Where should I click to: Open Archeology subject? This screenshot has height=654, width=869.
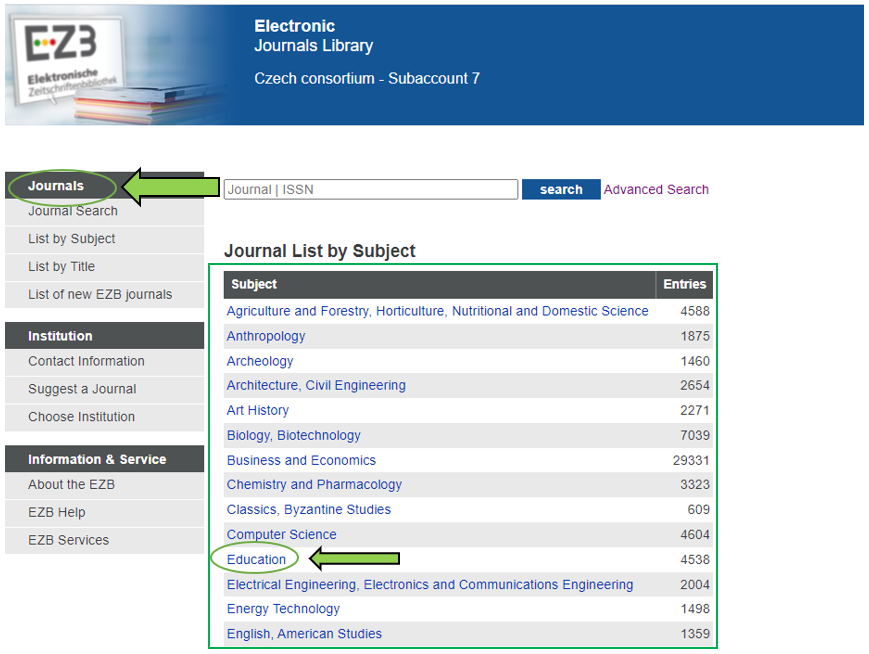pyautogui.click(x=260, y=361)
